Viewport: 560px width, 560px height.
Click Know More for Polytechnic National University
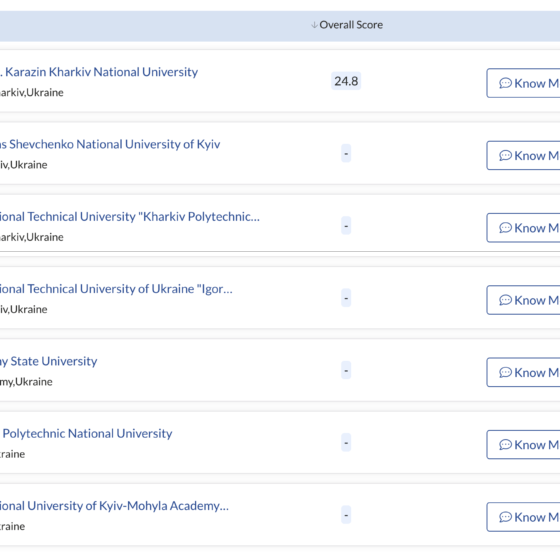(x=523, y=445)
